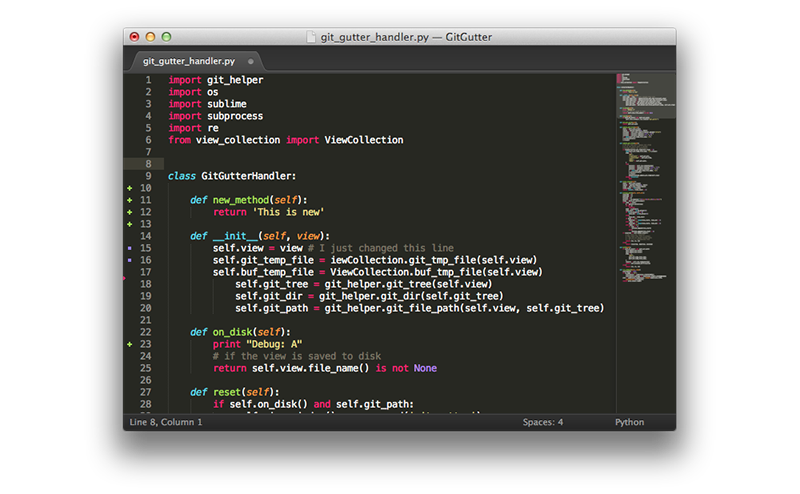Click line number 1 in the gutter
This screenshot has height=494, width=800.
[x=148, y=80]
